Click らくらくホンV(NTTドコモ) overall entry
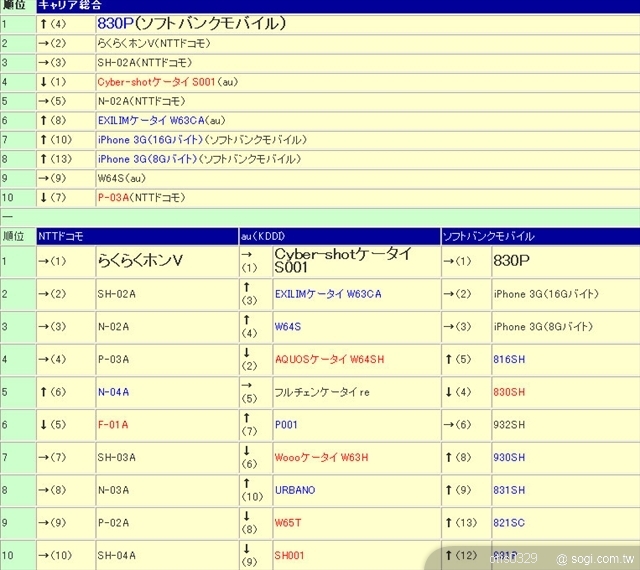640x570 pixels. [x=154, y=43]
